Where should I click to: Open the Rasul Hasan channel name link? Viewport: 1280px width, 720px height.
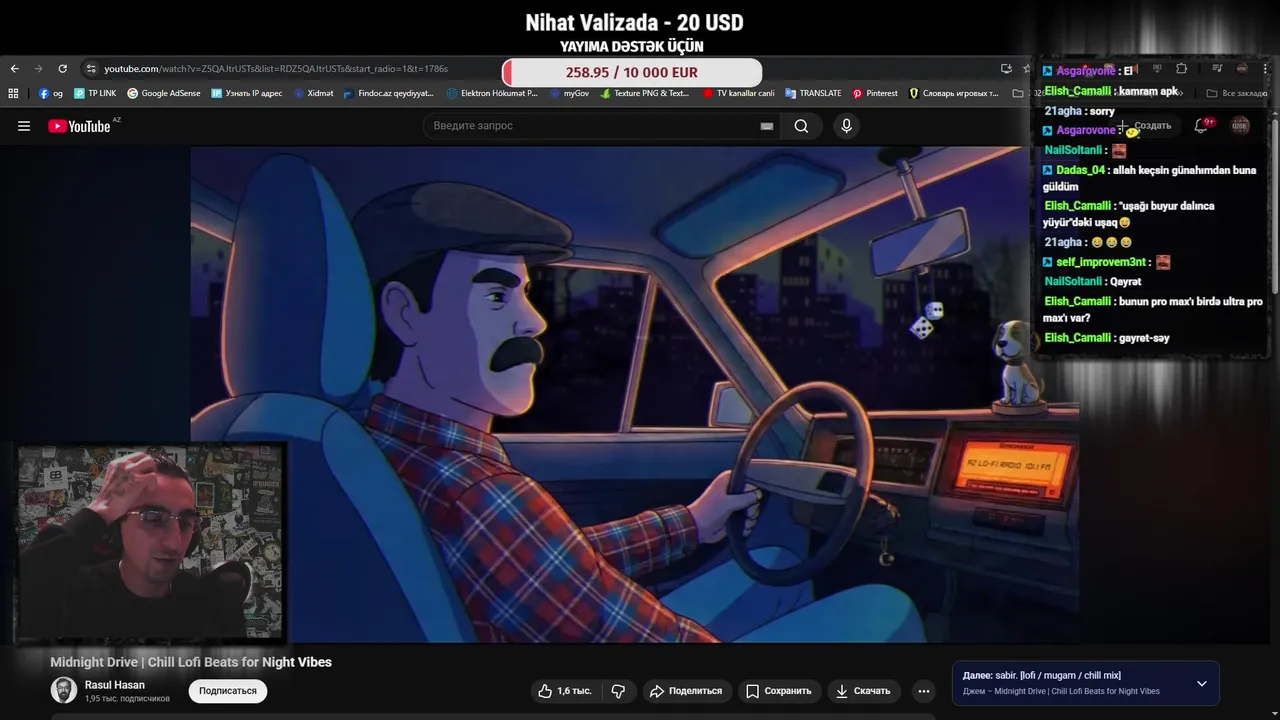[115, 685]
